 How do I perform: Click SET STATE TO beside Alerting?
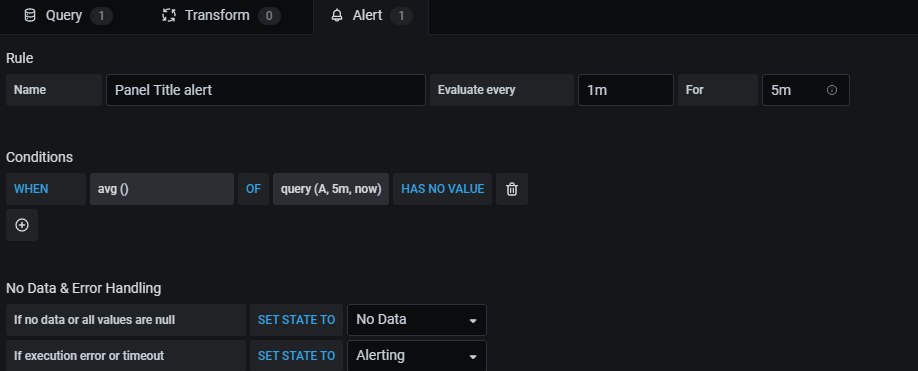tap(296, 356)
